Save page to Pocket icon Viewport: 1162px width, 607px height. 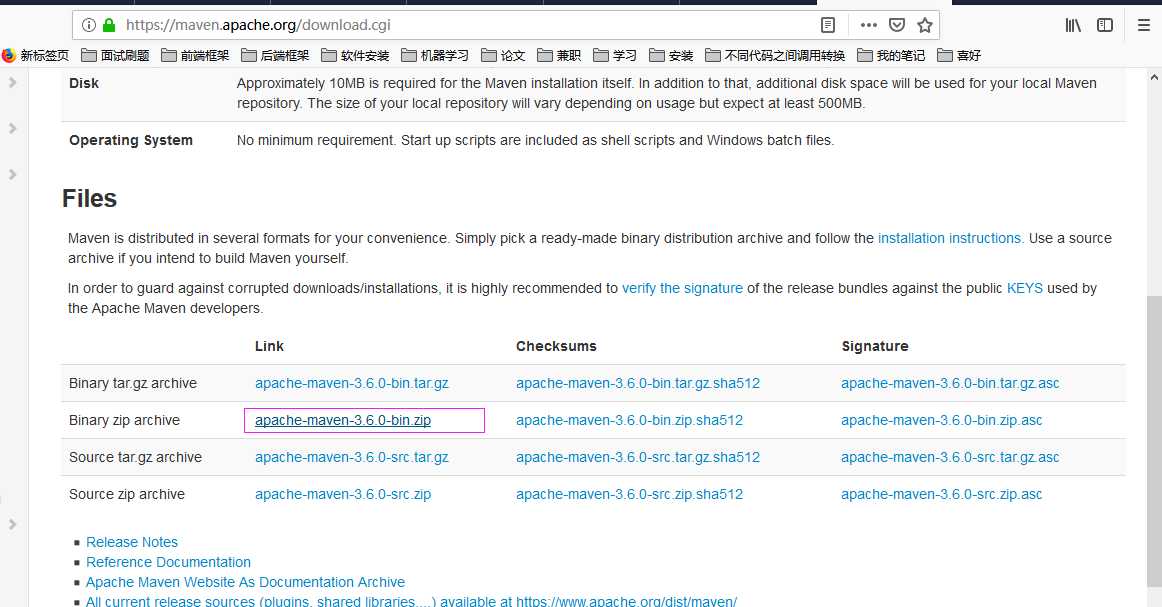897,25
